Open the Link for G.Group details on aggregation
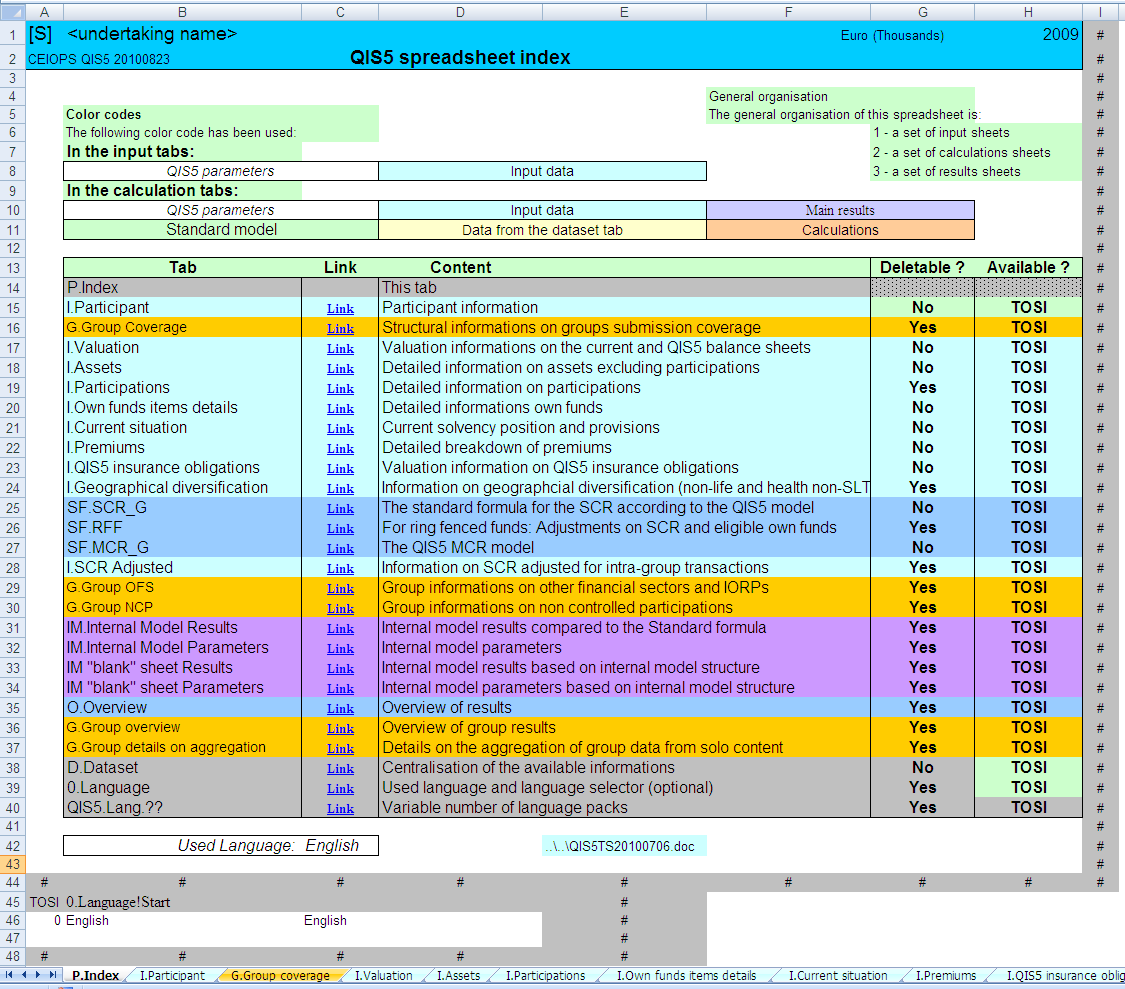Viewport: 1125px width, 989px height. pos(340,749)
